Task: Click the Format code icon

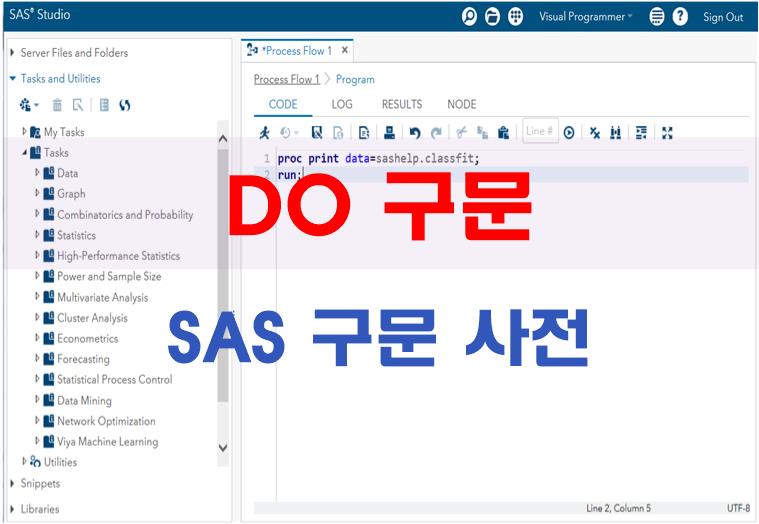Action: click(641, 132)
